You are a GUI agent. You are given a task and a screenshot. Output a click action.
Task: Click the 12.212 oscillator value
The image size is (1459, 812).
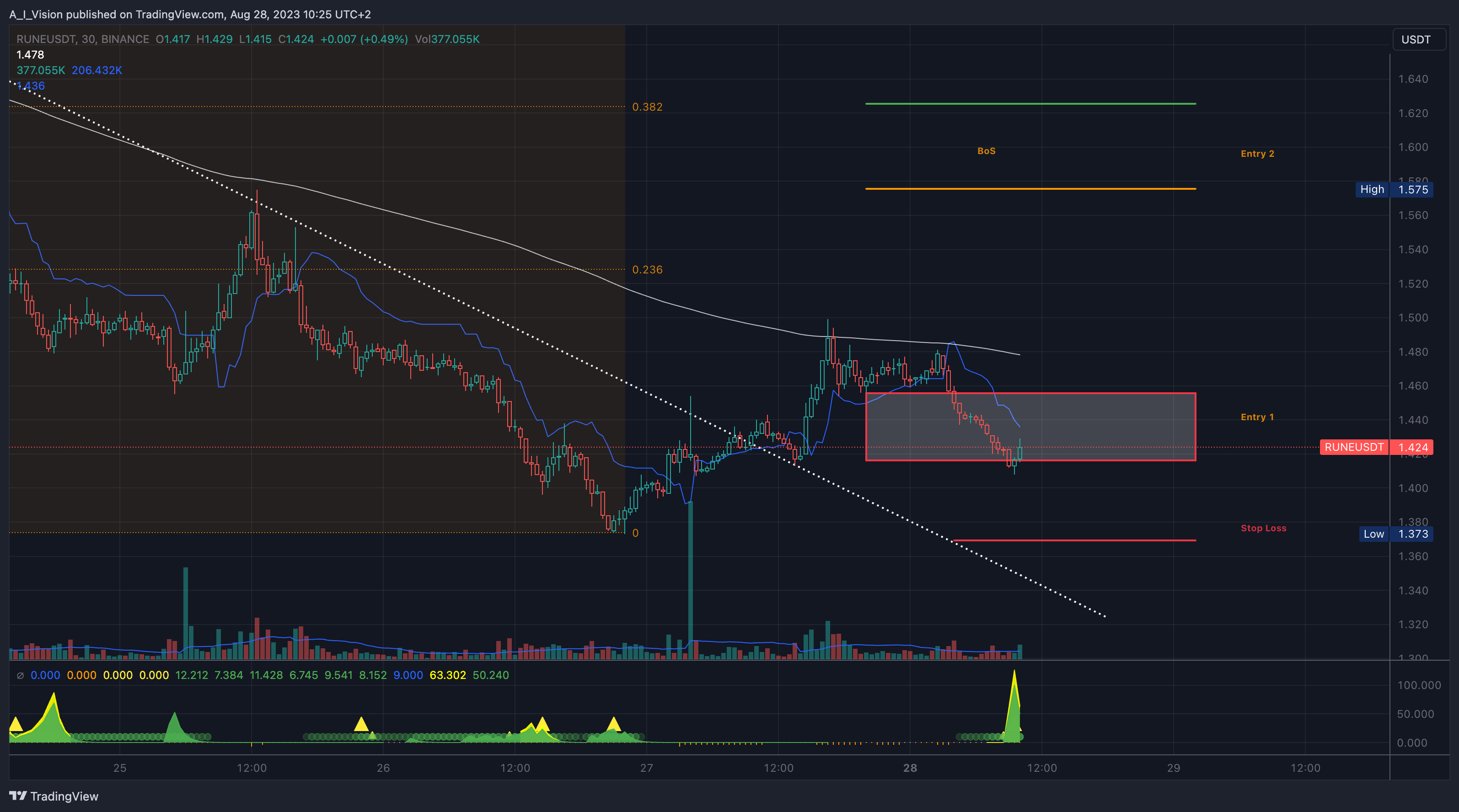192,675
